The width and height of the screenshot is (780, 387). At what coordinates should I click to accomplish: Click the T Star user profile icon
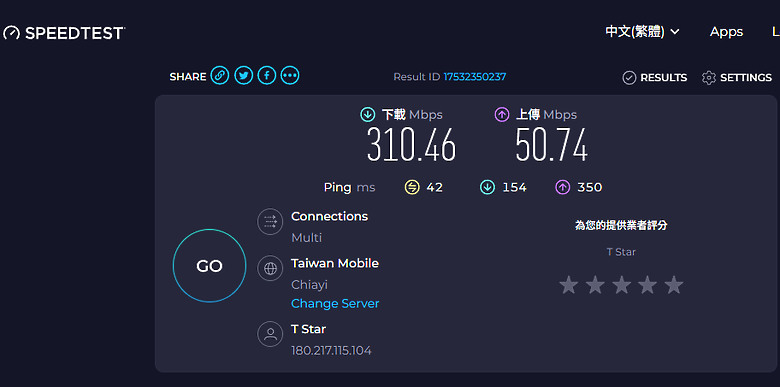(x=270, y=334)
